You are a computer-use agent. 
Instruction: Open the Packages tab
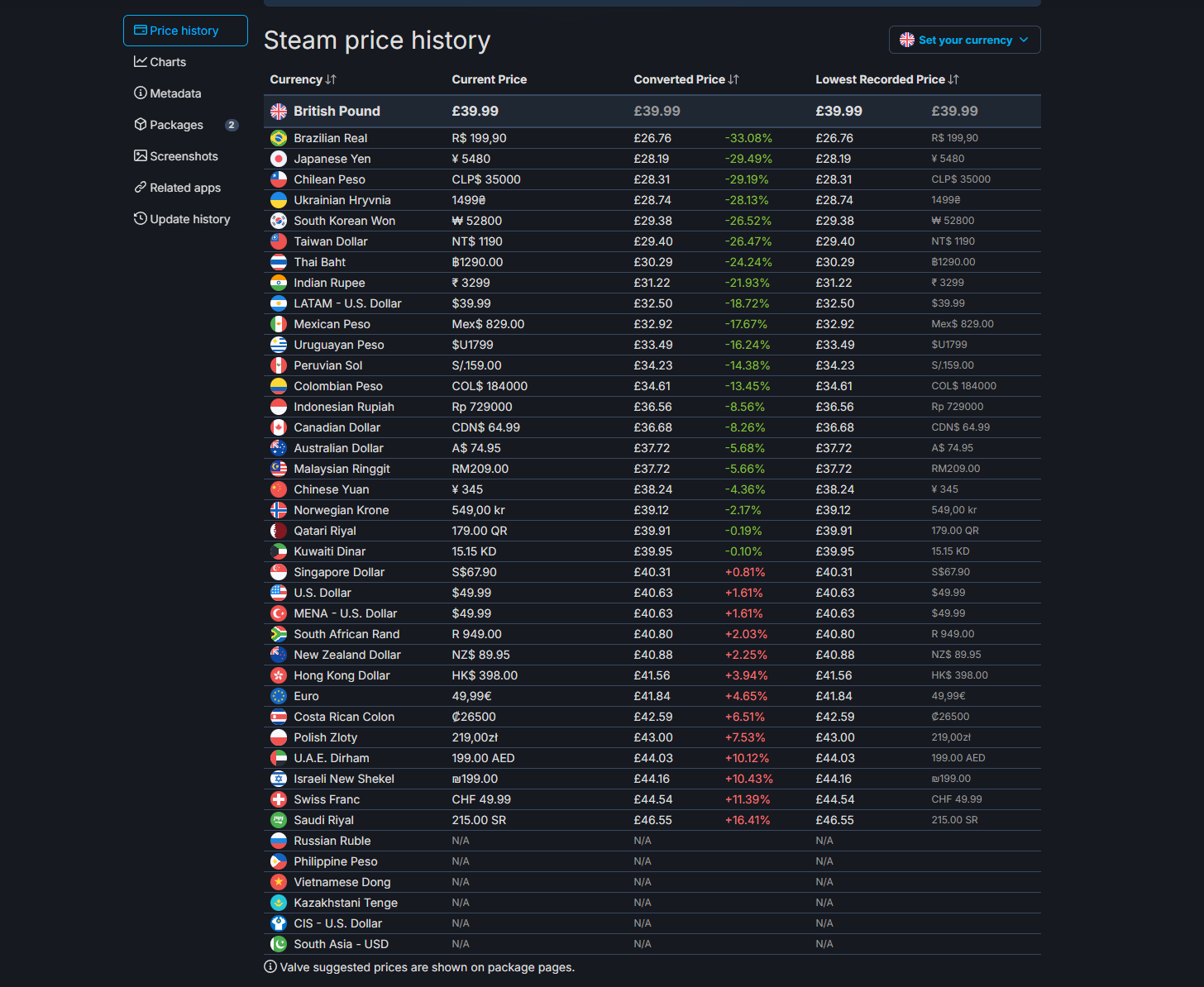tap(176, 125)
